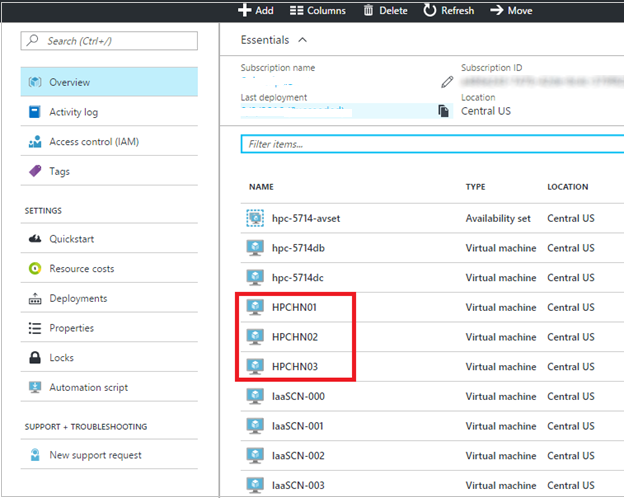The image size is (624, 498).
Task: Sort by the LOCATION column header
Action: coord(567,187)
